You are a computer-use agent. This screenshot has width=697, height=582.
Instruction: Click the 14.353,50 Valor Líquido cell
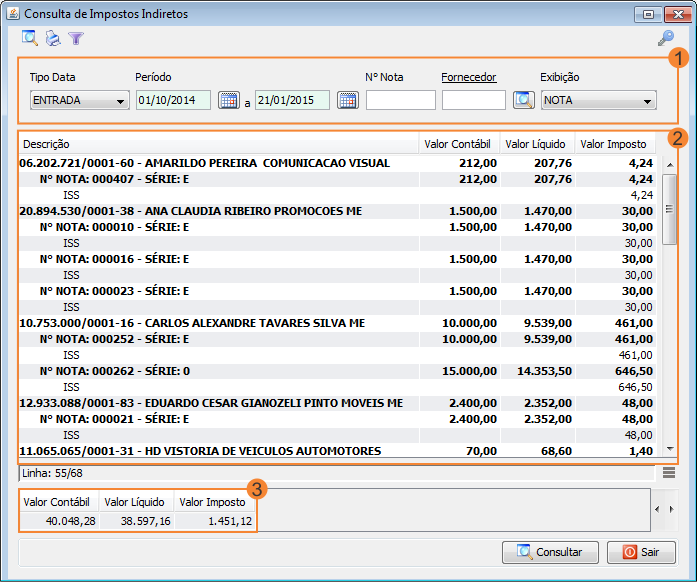[537, 371]
